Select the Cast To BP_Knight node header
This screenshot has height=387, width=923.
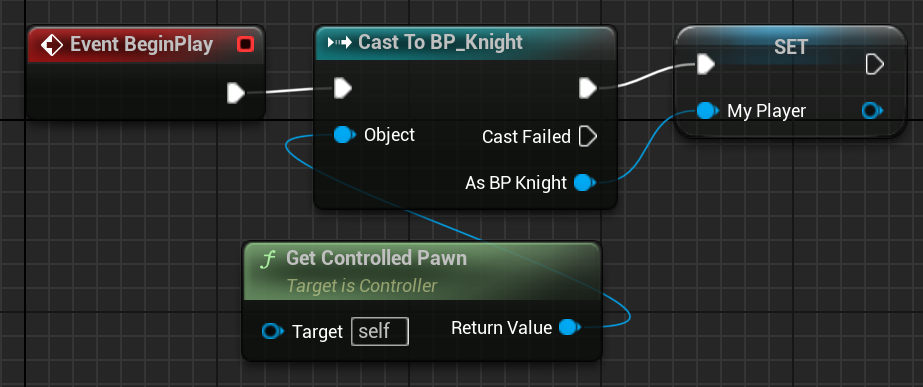coord(466,42)
